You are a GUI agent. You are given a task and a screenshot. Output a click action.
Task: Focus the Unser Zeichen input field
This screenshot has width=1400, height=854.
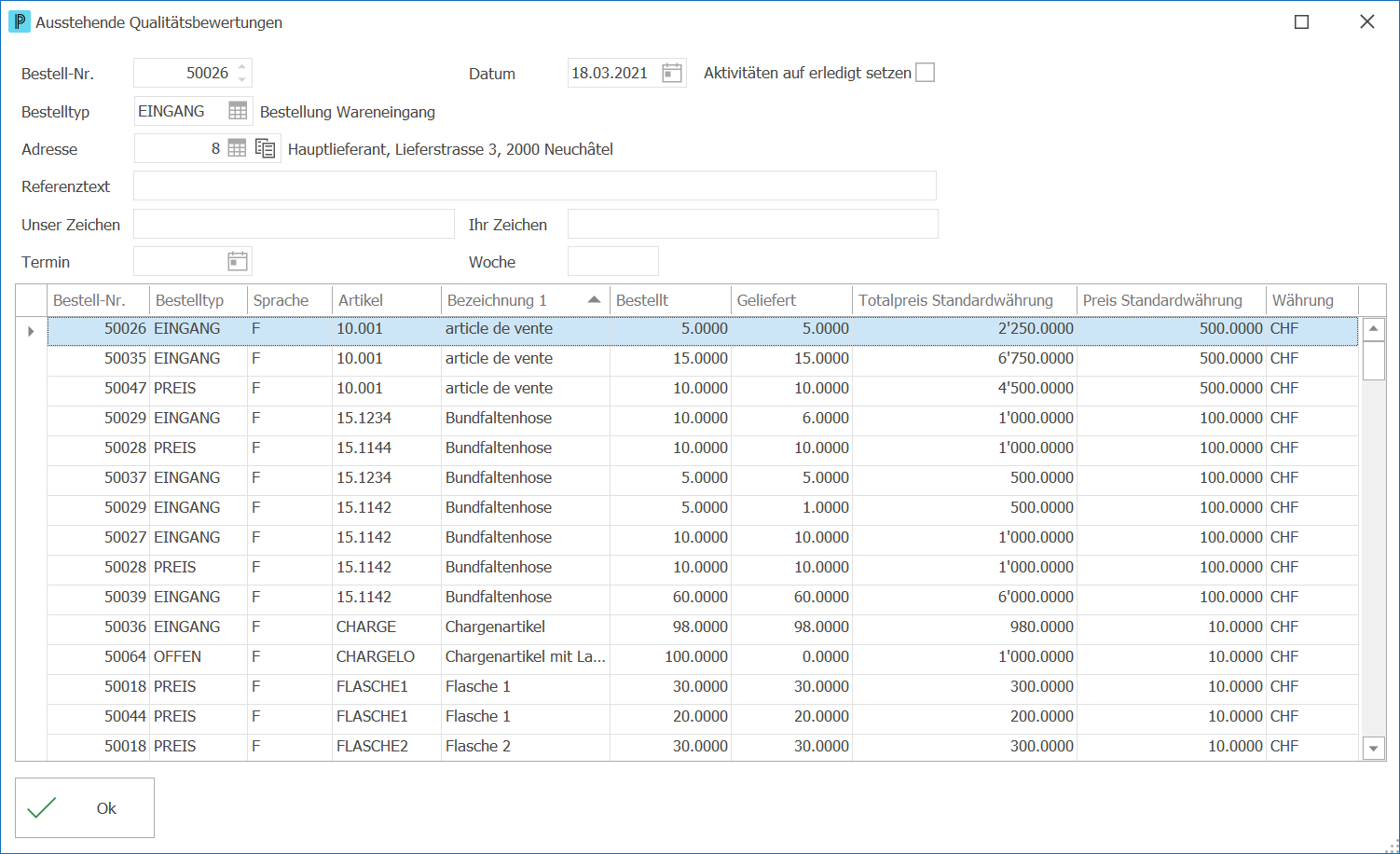pos(294,224)
